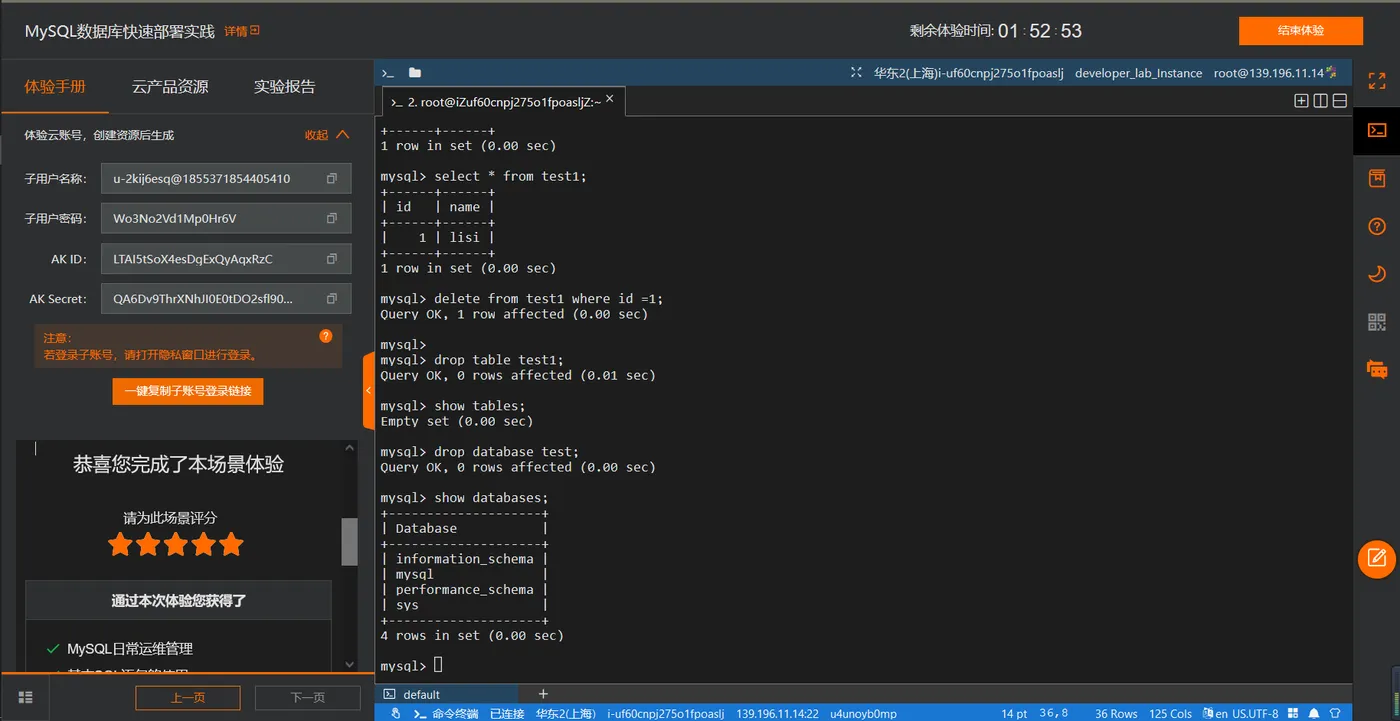1400x721 pixels.
Task: Open the list menu icon at bottom left
Action: tap(26, 697)
